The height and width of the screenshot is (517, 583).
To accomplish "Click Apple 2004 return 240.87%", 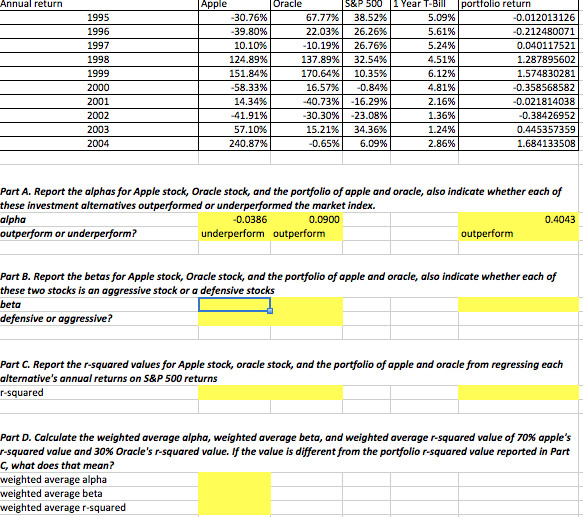I will (234, 143).
